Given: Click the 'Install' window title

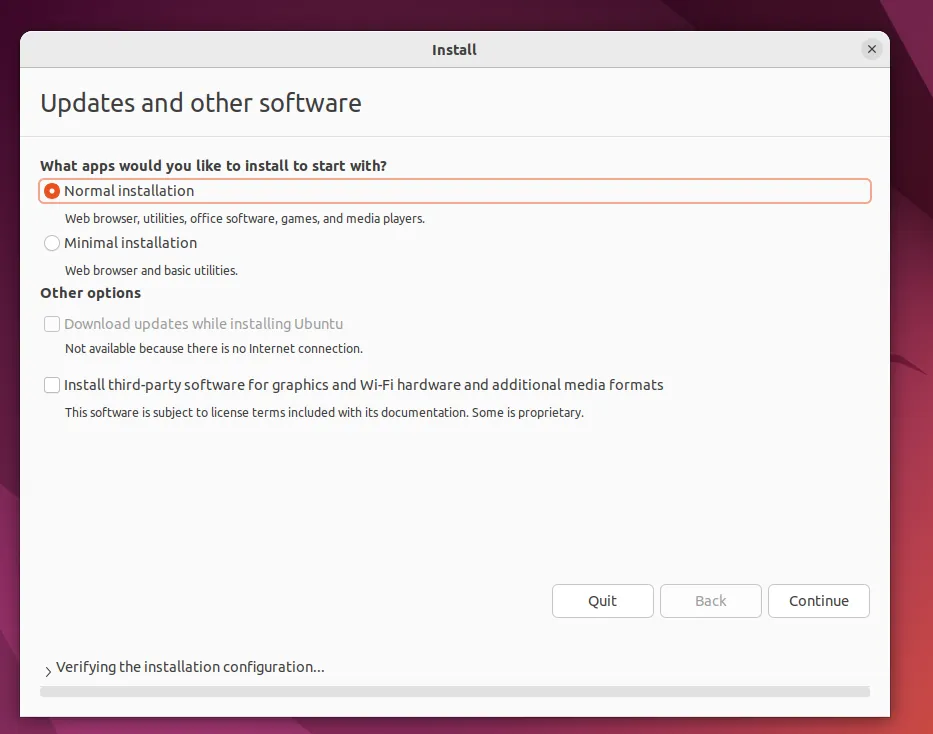Looking at the screenshot, I should (454, 49).
